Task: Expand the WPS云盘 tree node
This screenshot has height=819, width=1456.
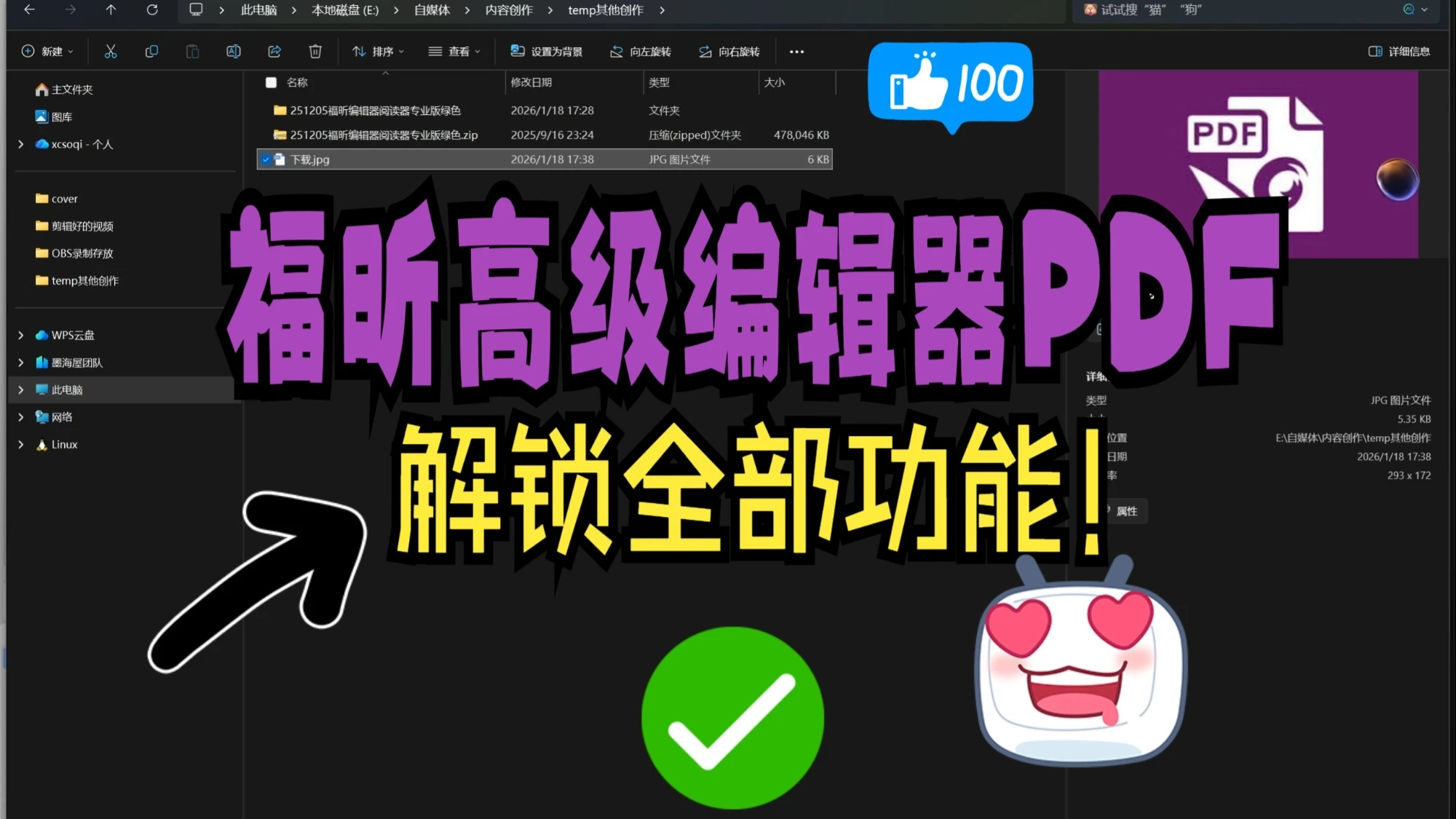Action: 21,336
